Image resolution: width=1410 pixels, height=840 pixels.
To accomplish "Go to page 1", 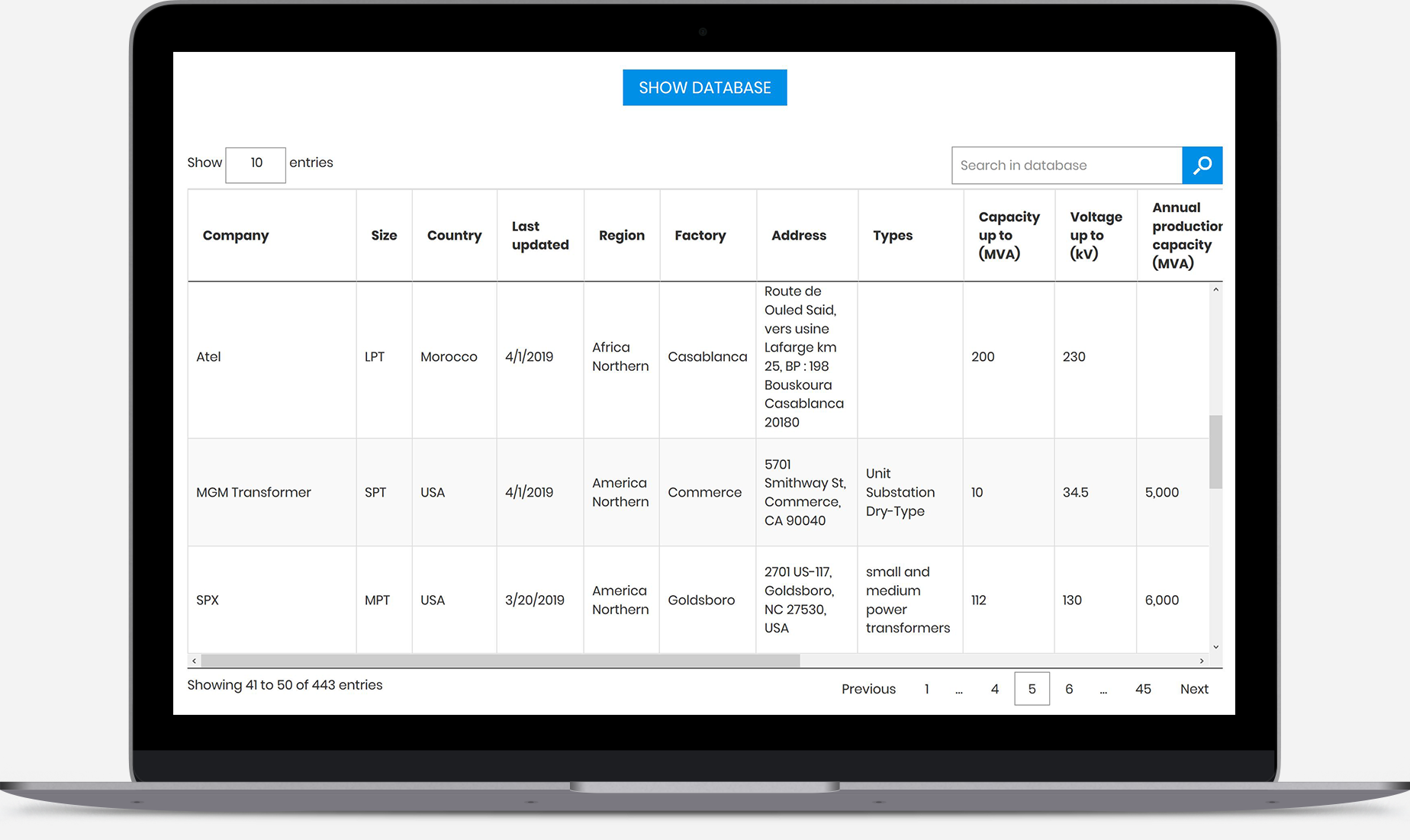I will point(926,689).
